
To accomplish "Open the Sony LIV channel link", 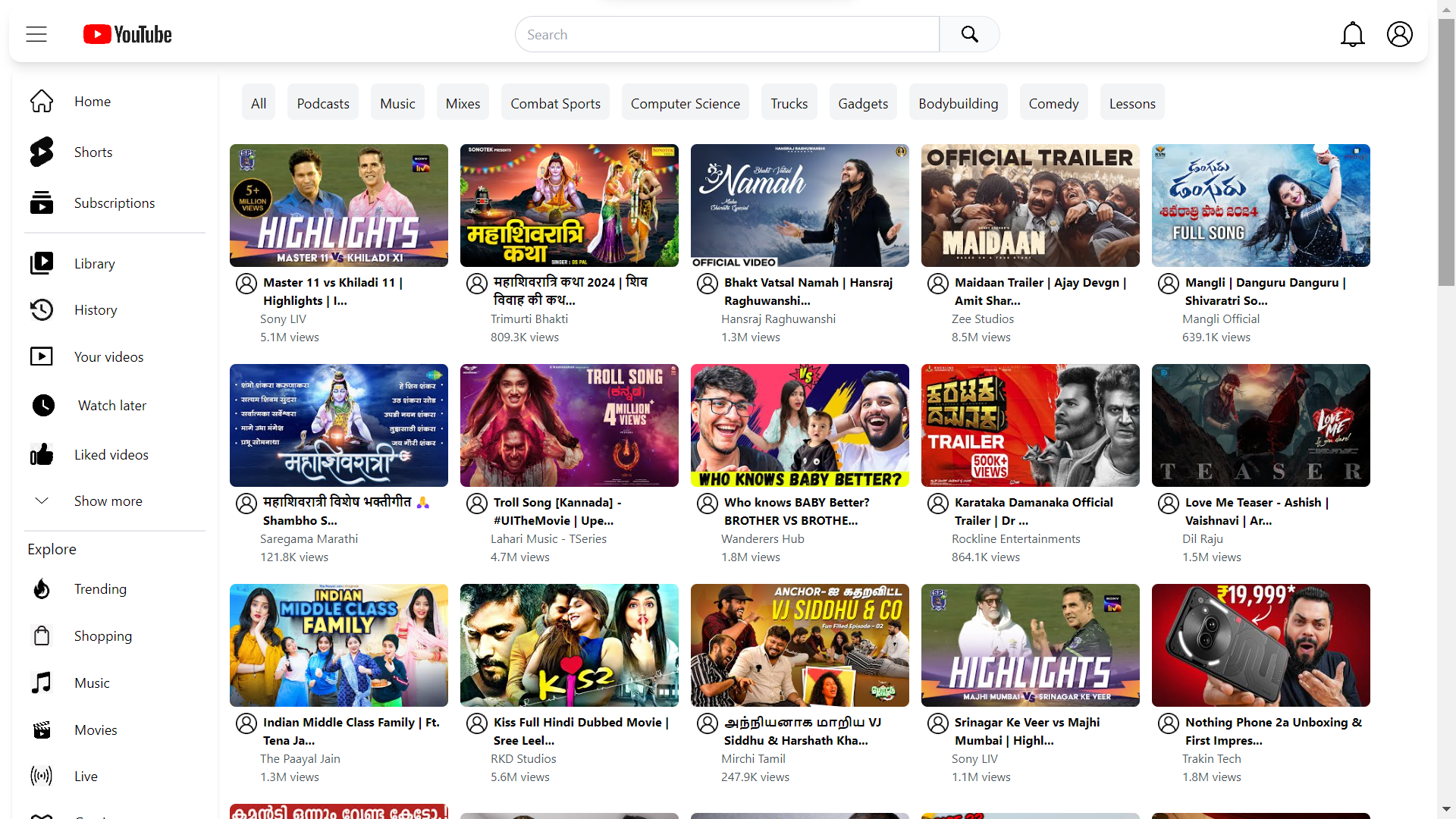I will 283,319.
